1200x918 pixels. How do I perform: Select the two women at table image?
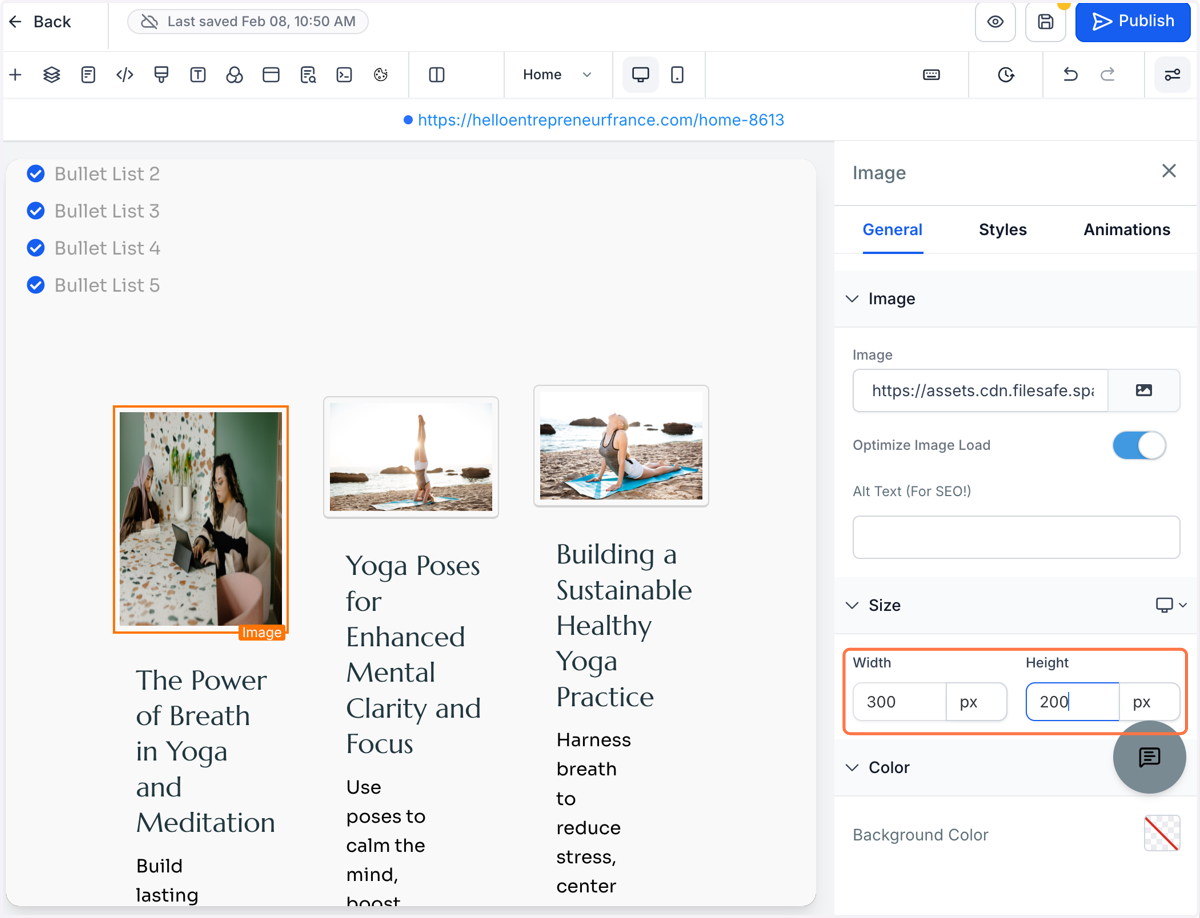coord(201,519)
